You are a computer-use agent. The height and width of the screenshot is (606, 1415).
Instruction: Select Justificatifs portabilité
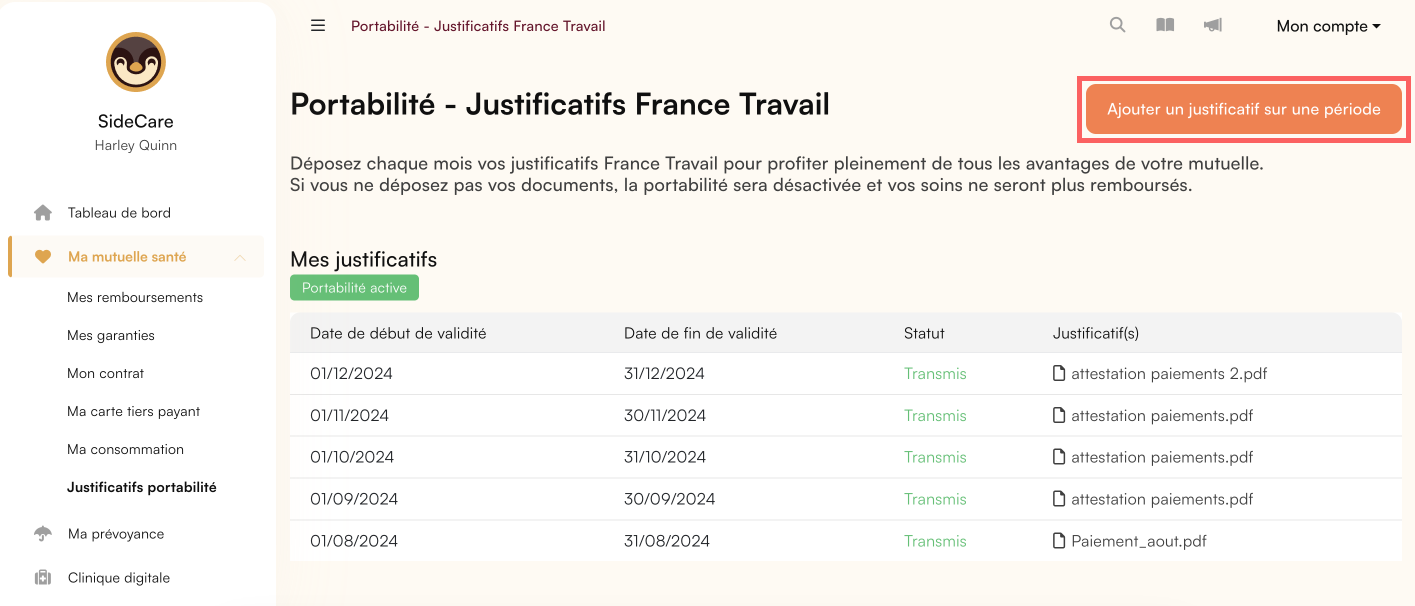(x=142, y=488)
